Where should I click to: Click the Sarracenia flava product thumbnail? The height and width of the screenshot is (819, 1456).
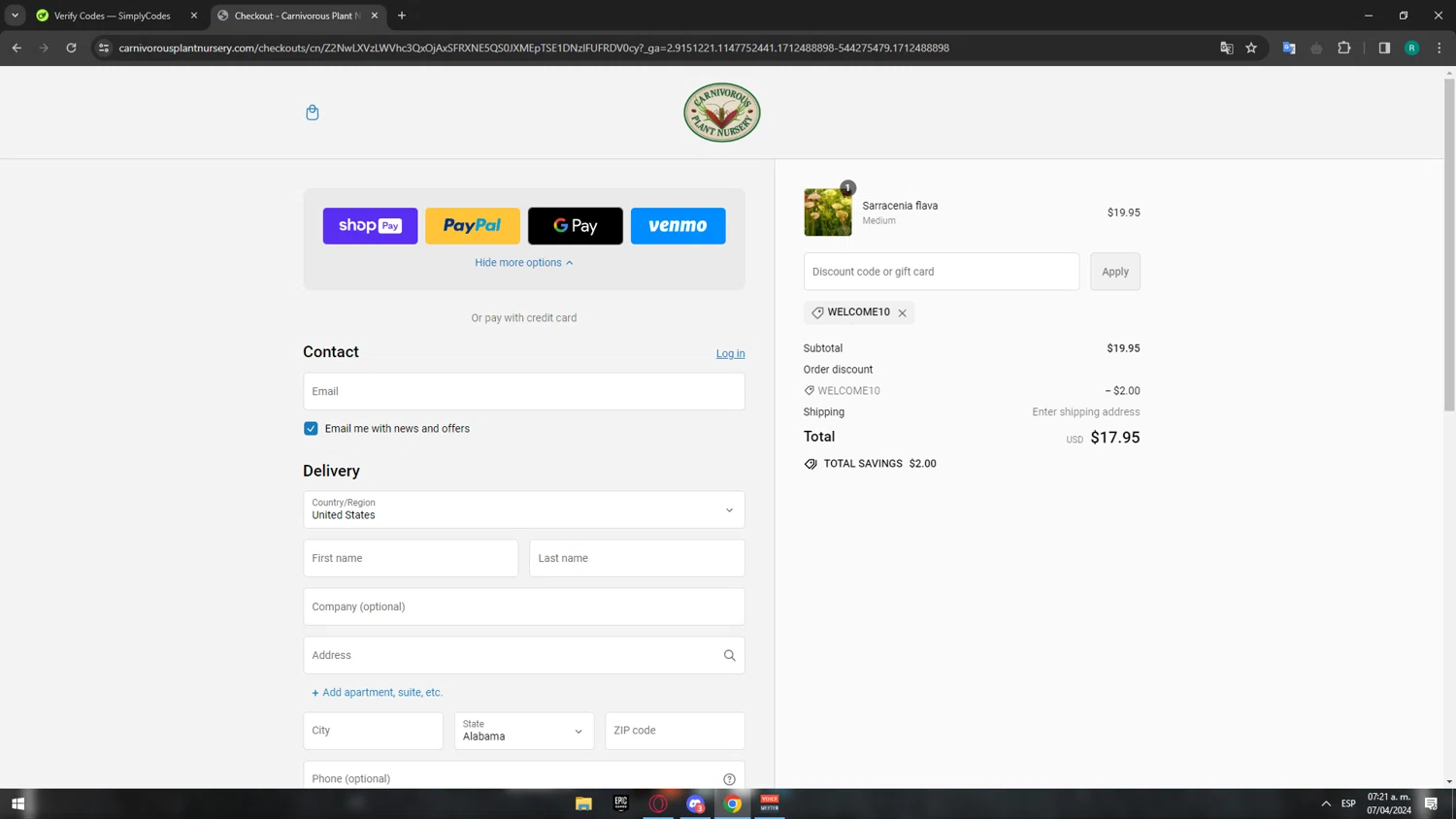(x=828, y=213)
